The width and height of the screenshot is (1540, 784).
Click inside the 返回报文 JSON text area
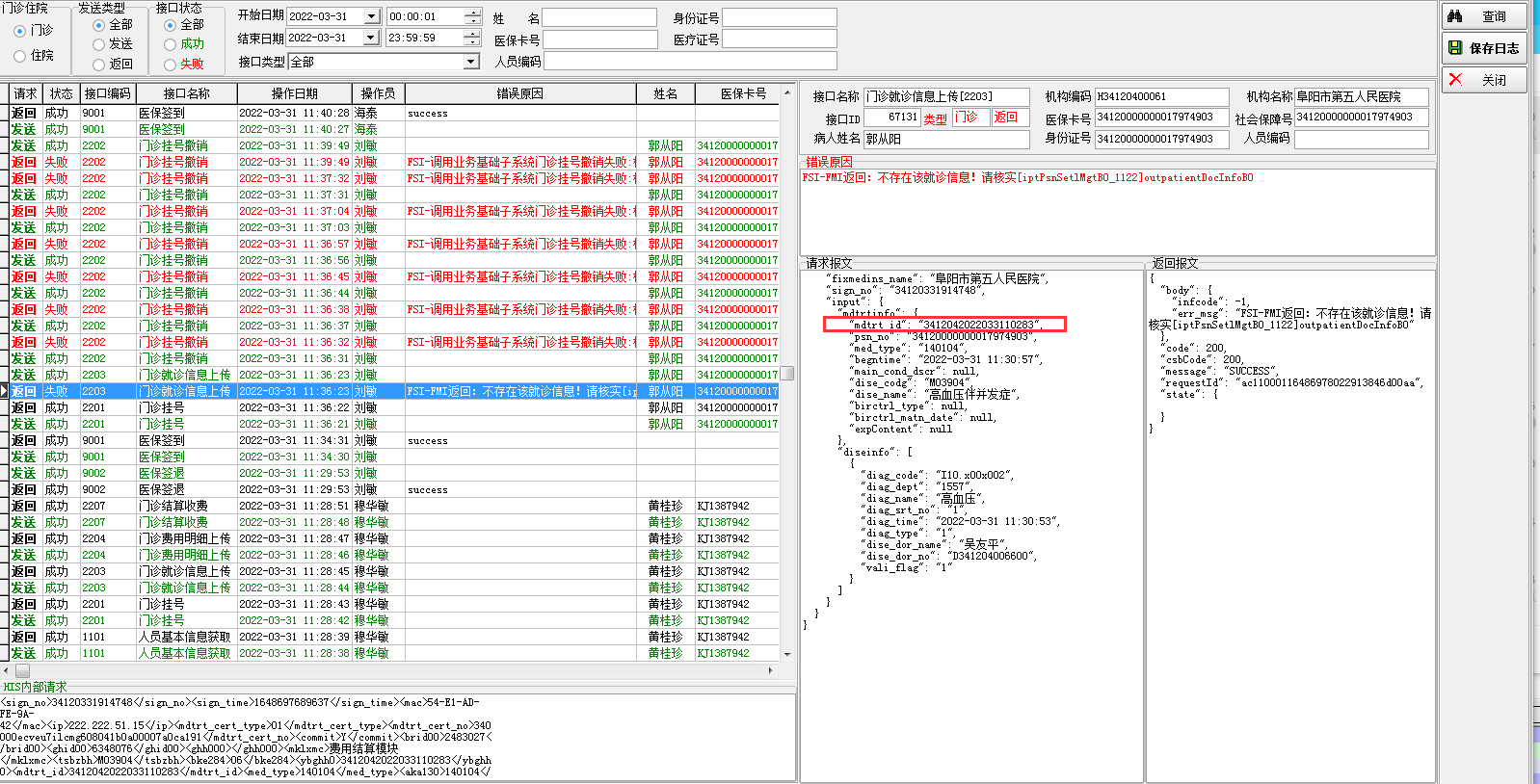tap(1290, 525)
